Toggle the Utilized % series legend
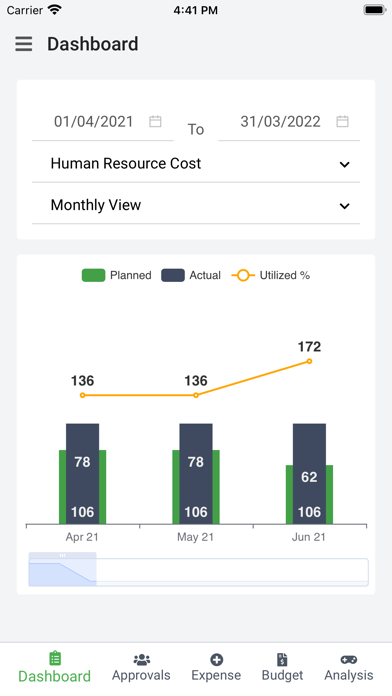 [271, 275]
